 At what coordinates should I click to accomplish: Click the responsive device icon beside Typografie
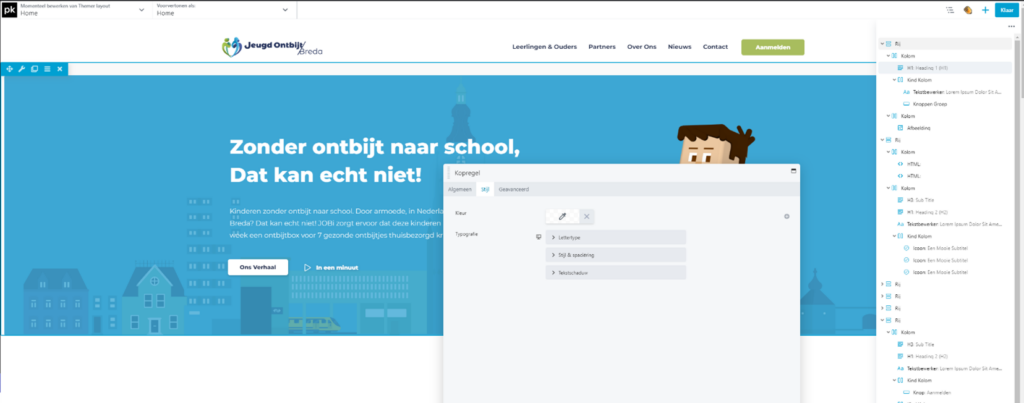[540, 237]
